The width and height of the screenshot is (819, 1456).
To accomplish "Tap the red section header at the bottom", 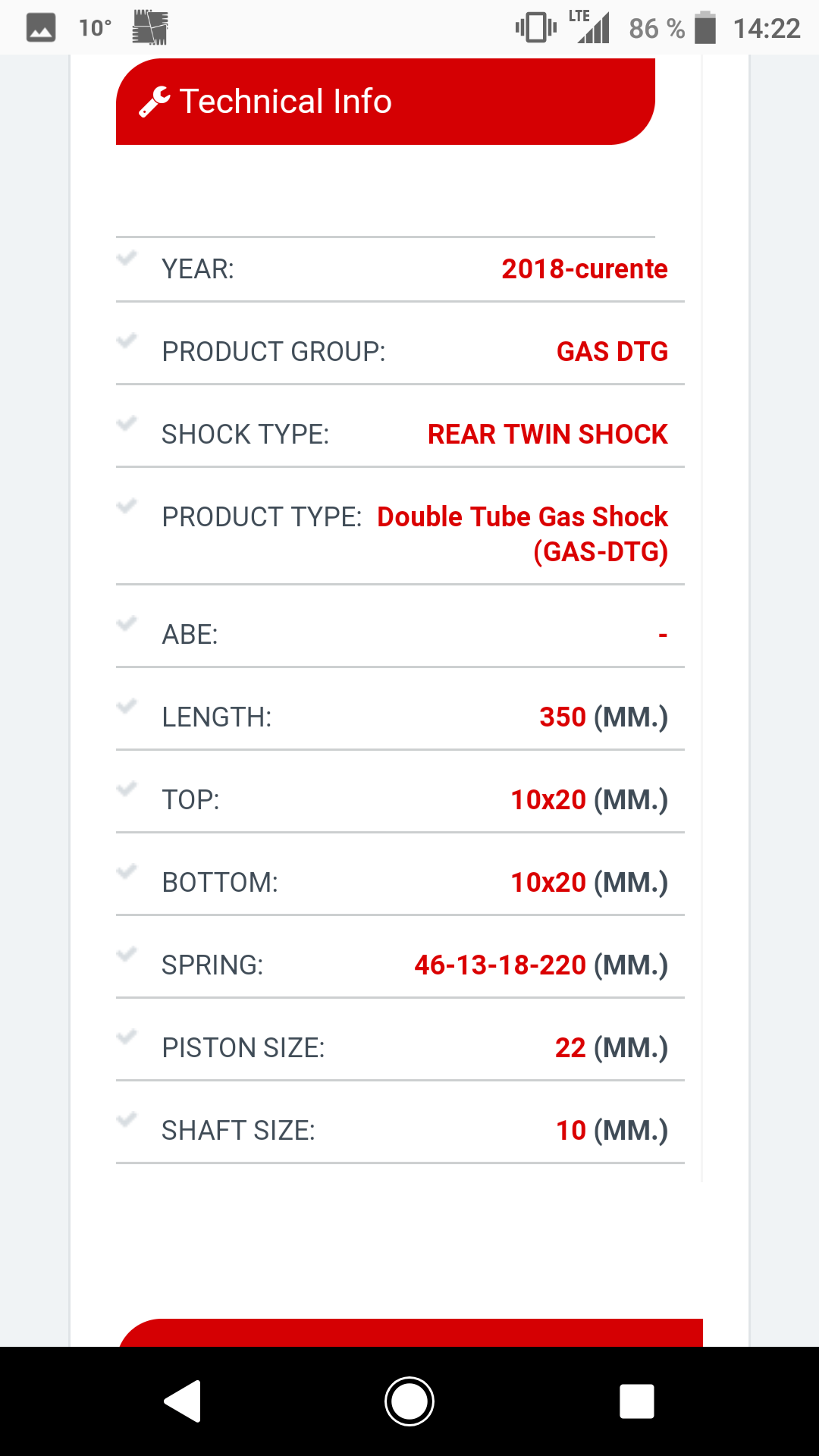I will (x=410, y=1332).
